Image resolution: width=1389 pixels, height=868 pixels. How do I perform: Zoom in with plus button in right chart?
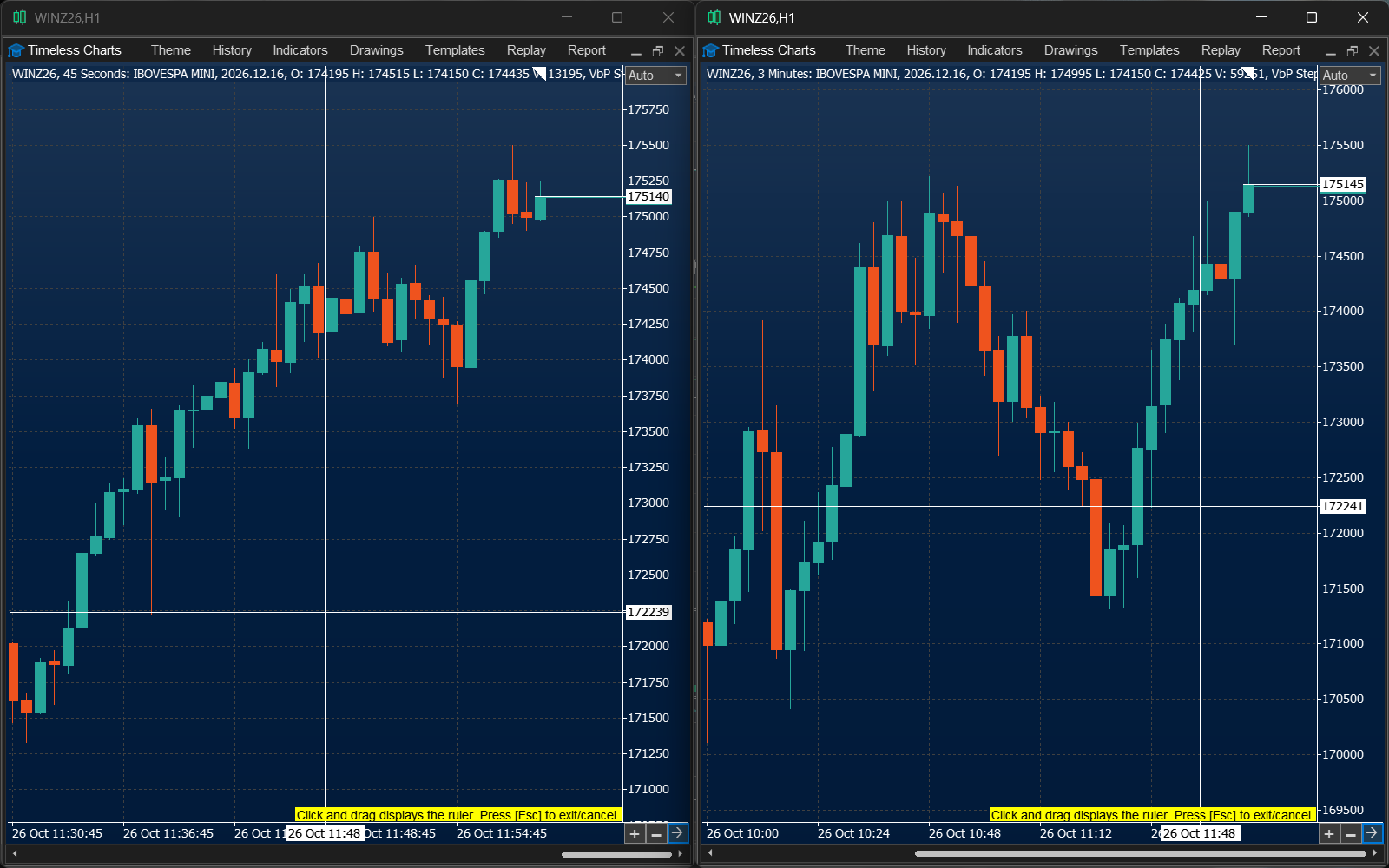pos(1329,833)
